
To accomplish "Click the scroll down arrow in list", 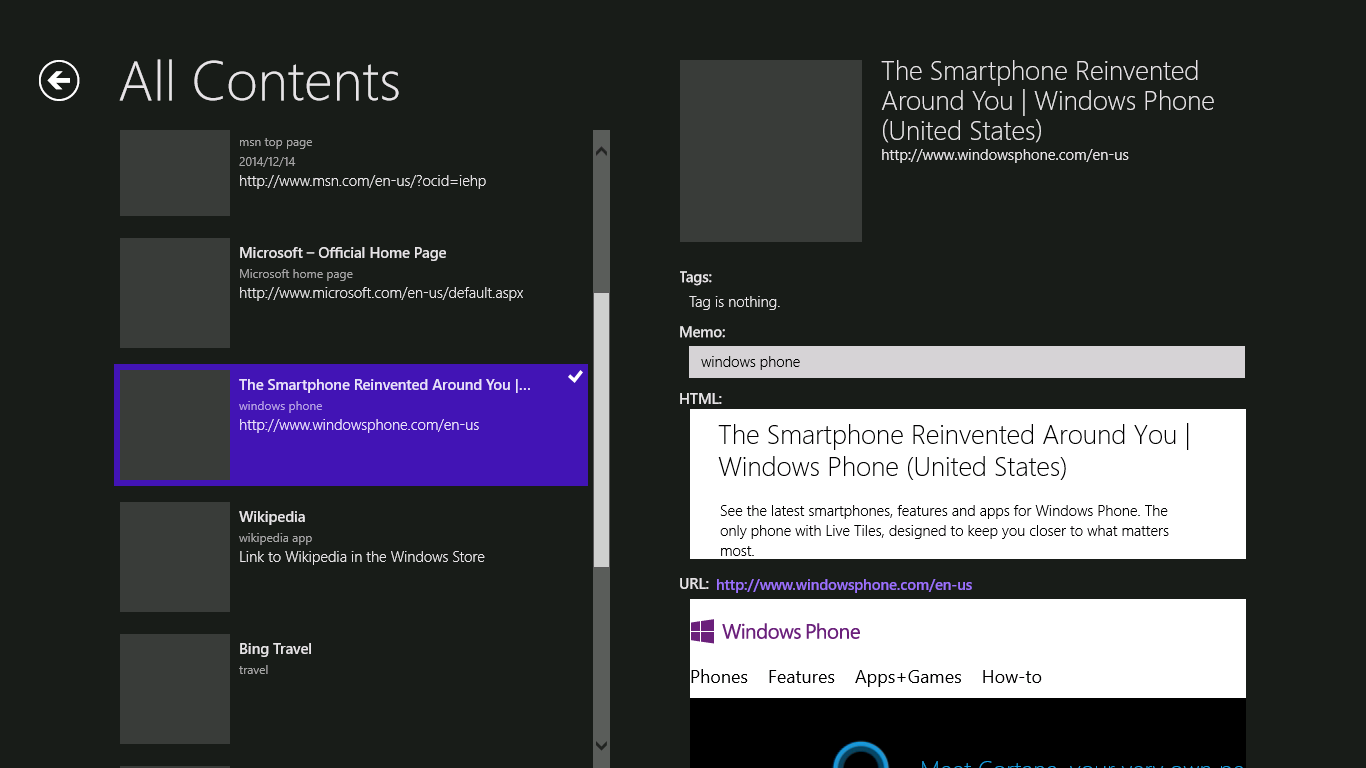I will click(x=601, y=745).
